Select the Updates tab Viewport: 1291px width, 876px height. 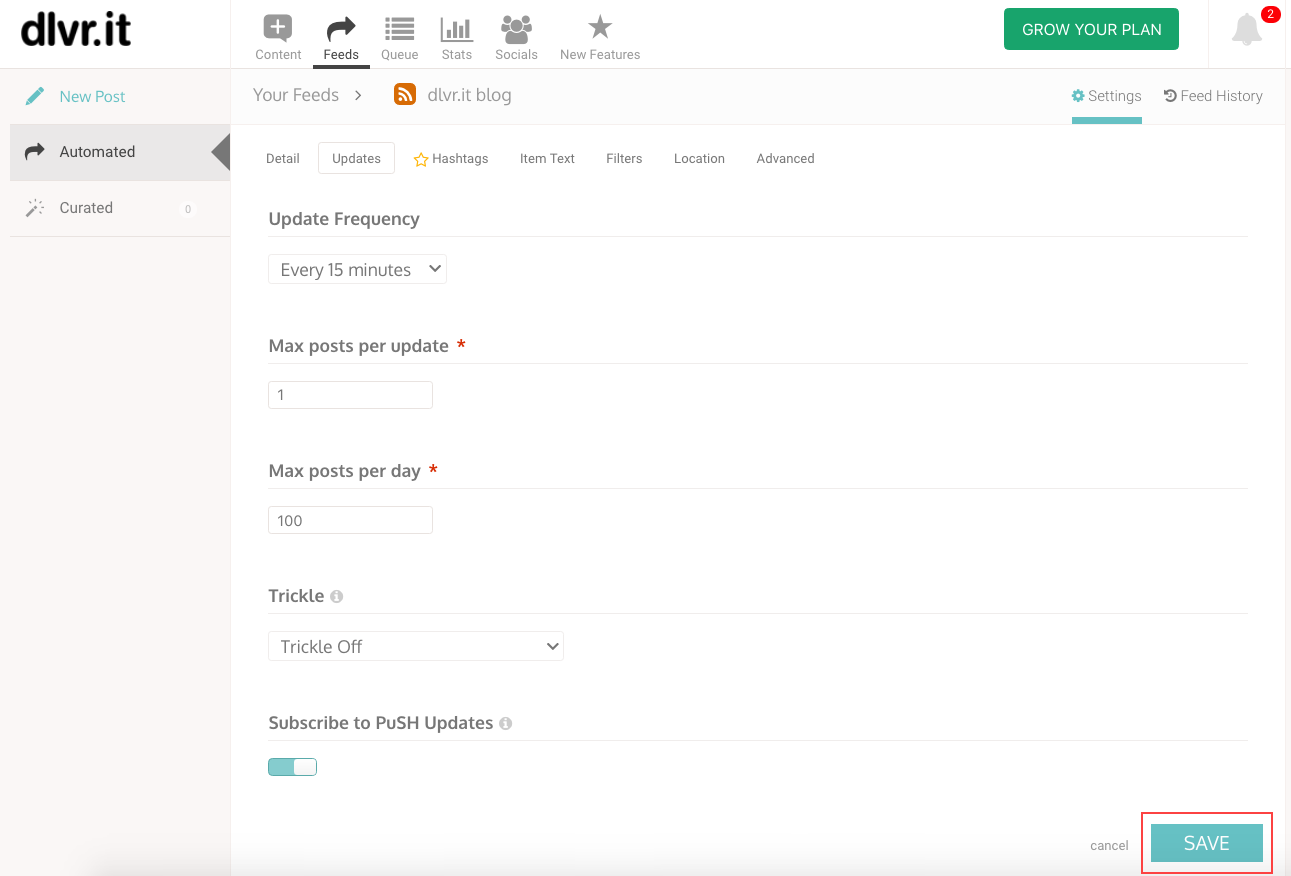356,158
